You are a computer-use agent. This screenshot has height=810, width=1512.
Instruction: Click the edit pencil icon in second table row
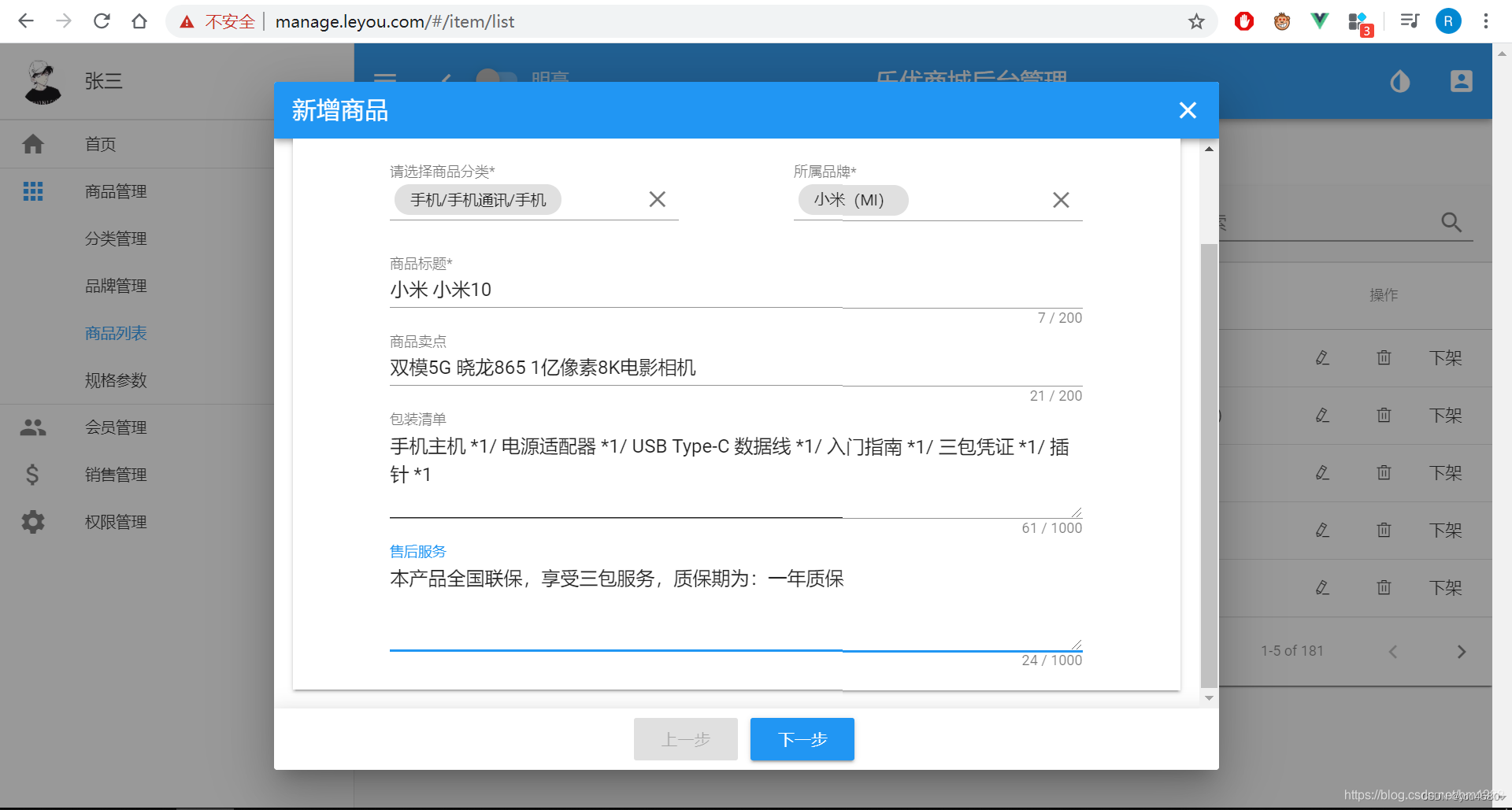[x=1322, y=416]
